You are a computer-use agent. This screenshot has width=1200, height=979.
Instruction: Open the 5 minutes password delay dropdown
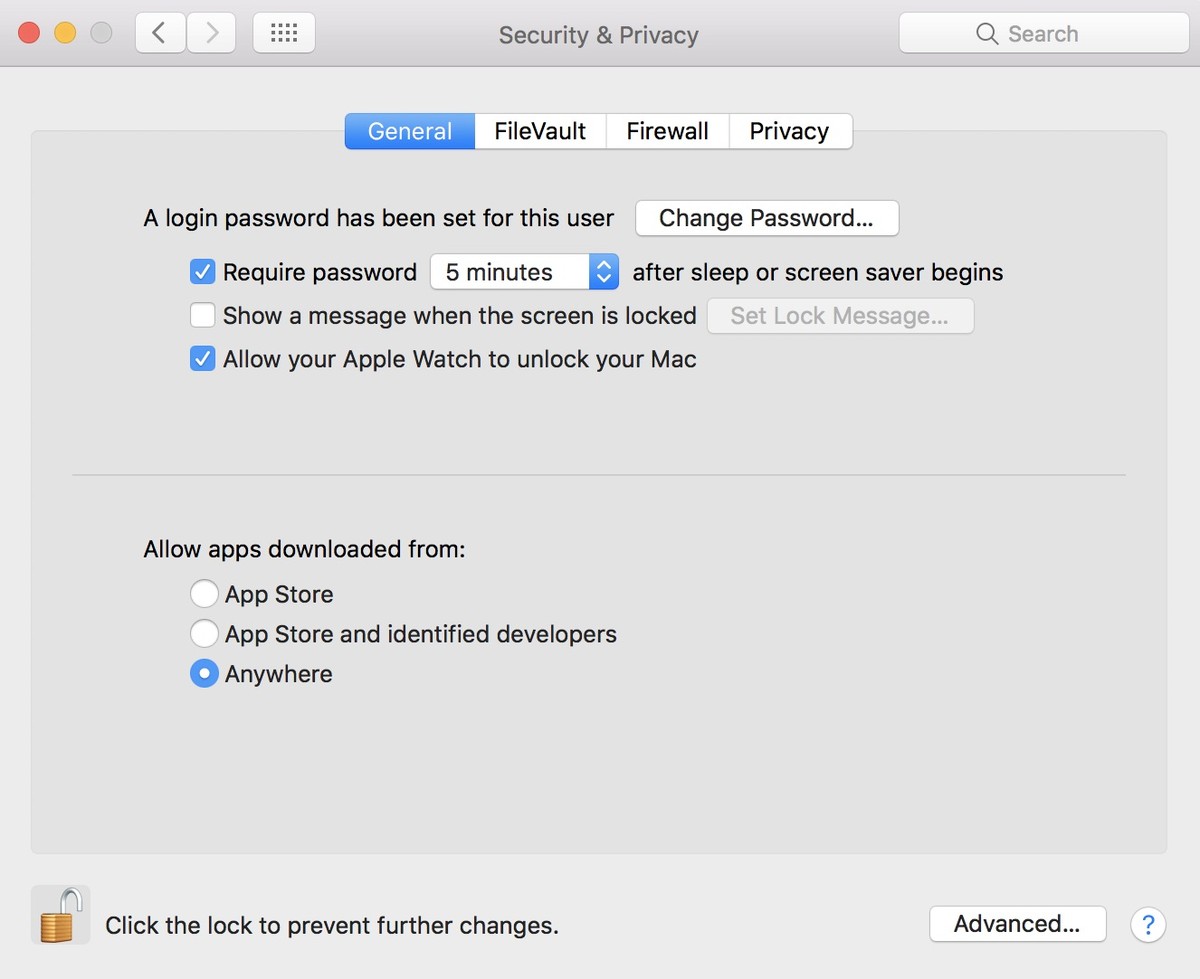tap(524, 272)
